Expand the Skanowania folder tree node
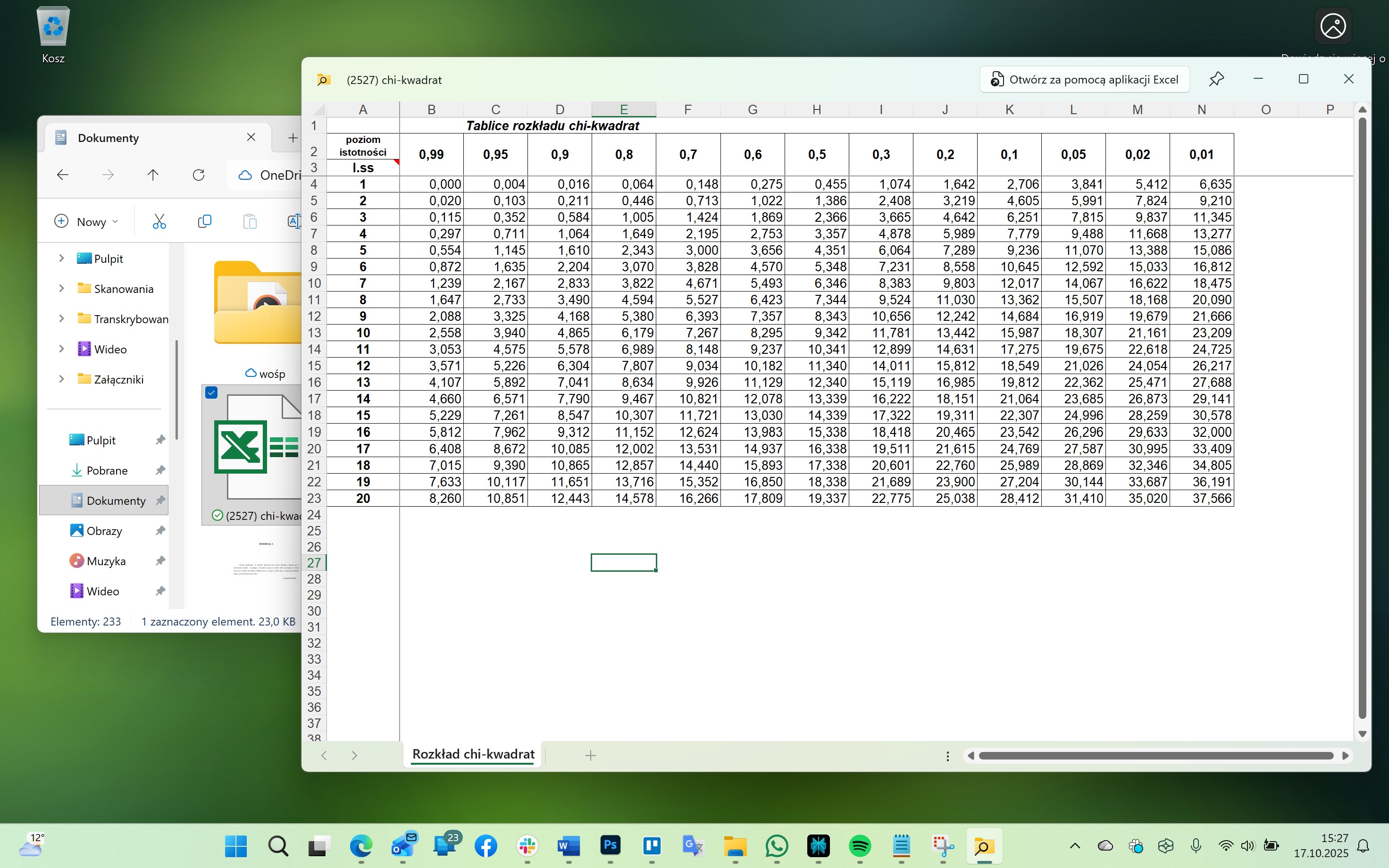Viewport: 1389px width, 868px height. [61, 288]
